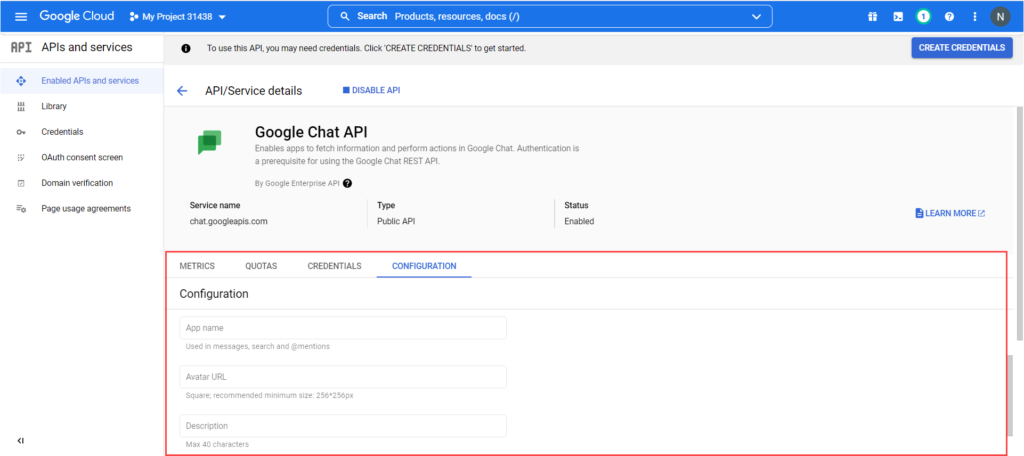Open the help question mark icon
This screenshot has height=456, width=1024.
(x=949, y=17)
